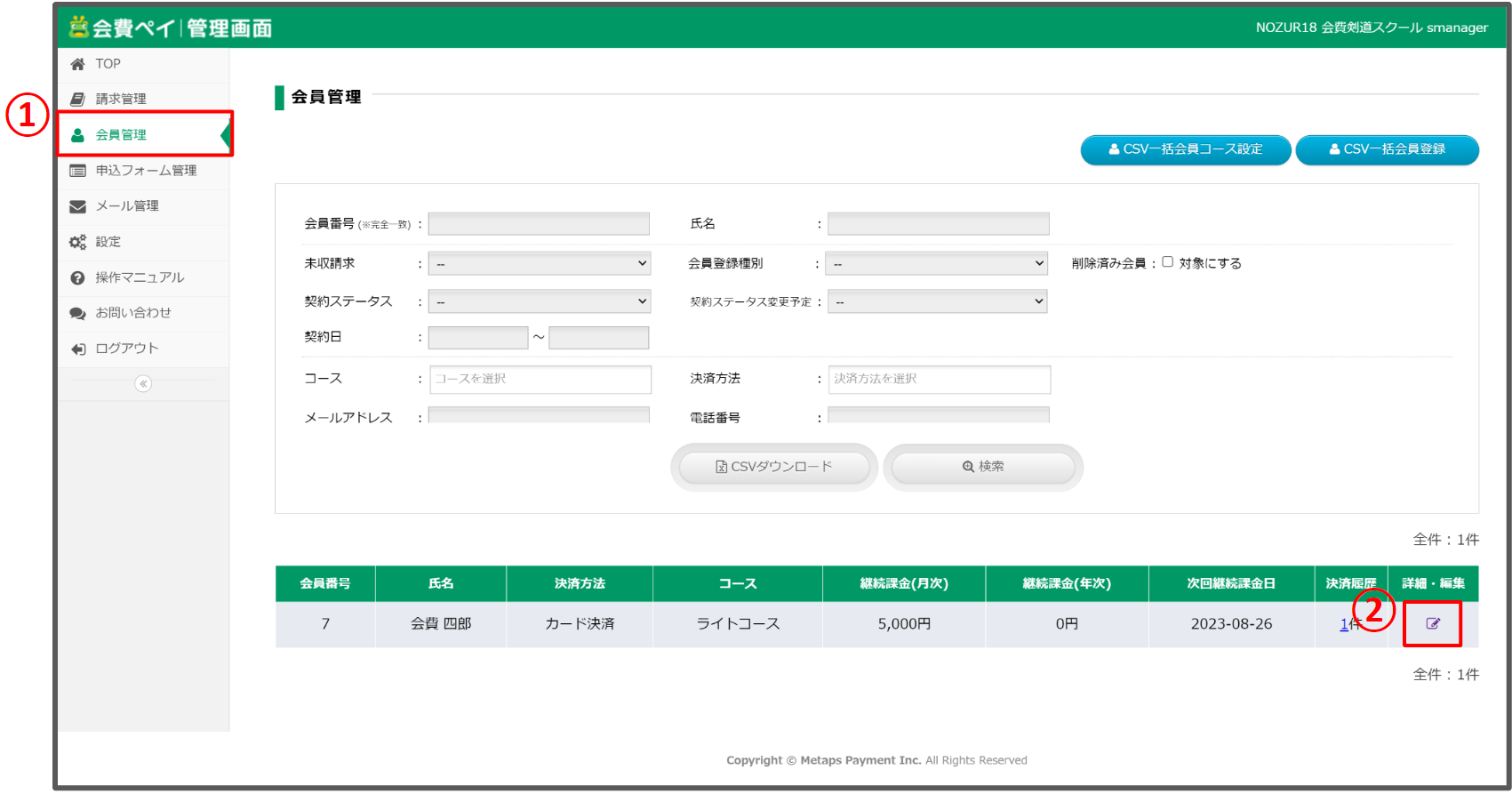Click the CSV一括会員登録 button
The image size is (1512, 794).
[x=1387, y=149]
